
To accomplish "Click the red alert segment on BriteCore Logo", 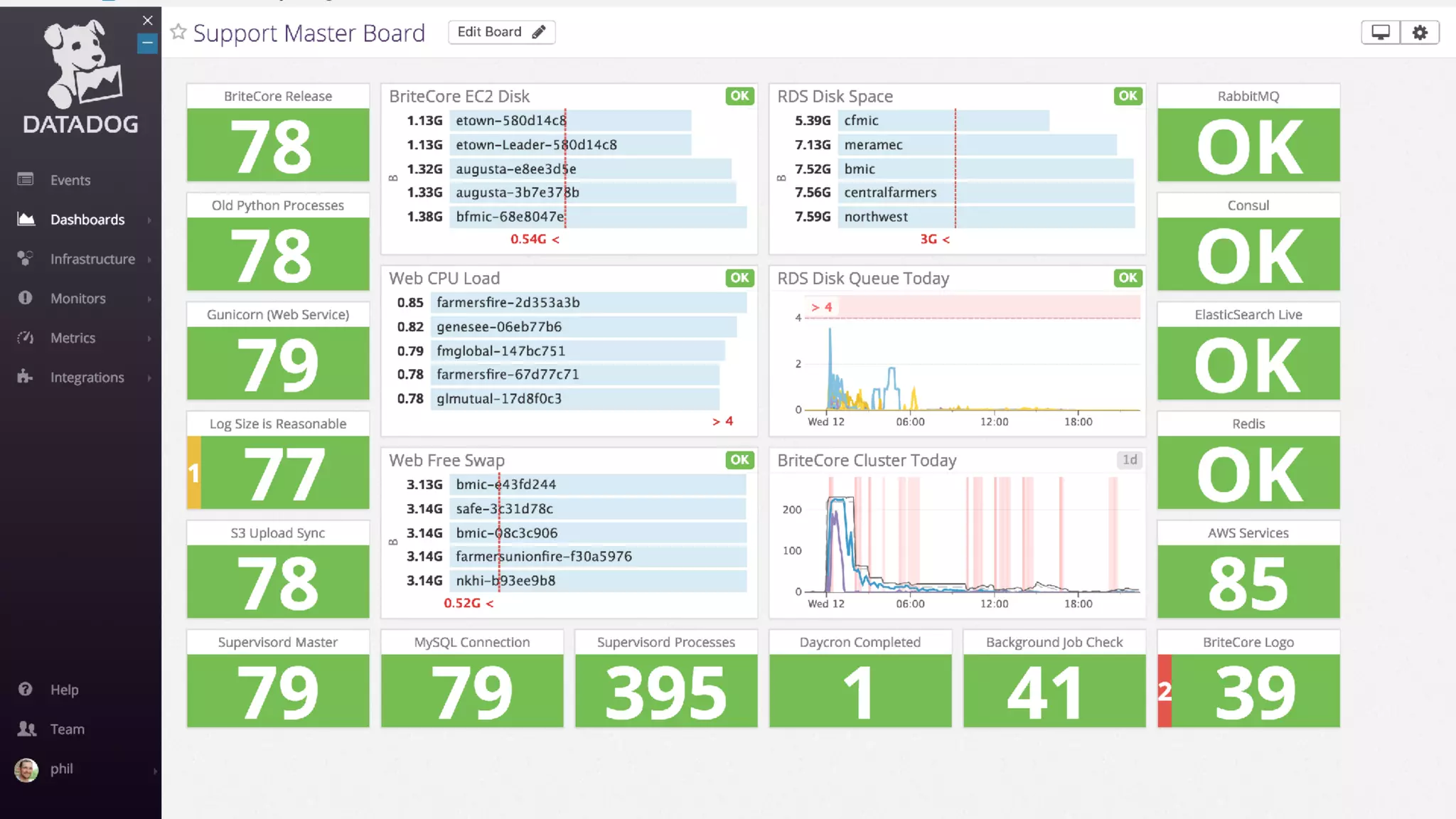I will coord(1165,690).
